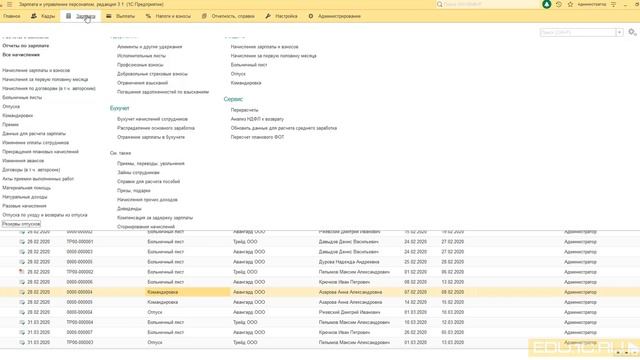
Task: Open the Выплаты section
Action: click(120, 16)
